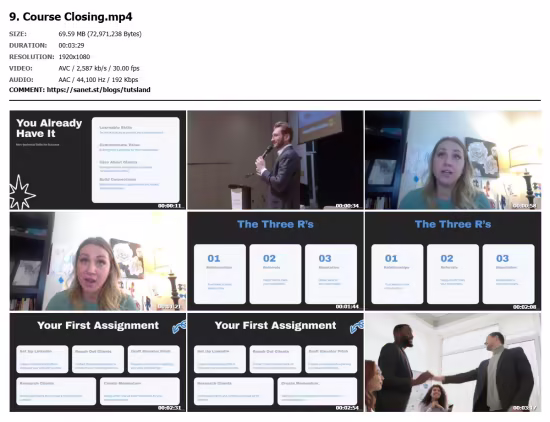Click the starburst graphic in the 00:00:11 frame

click(x=21, y=193)
